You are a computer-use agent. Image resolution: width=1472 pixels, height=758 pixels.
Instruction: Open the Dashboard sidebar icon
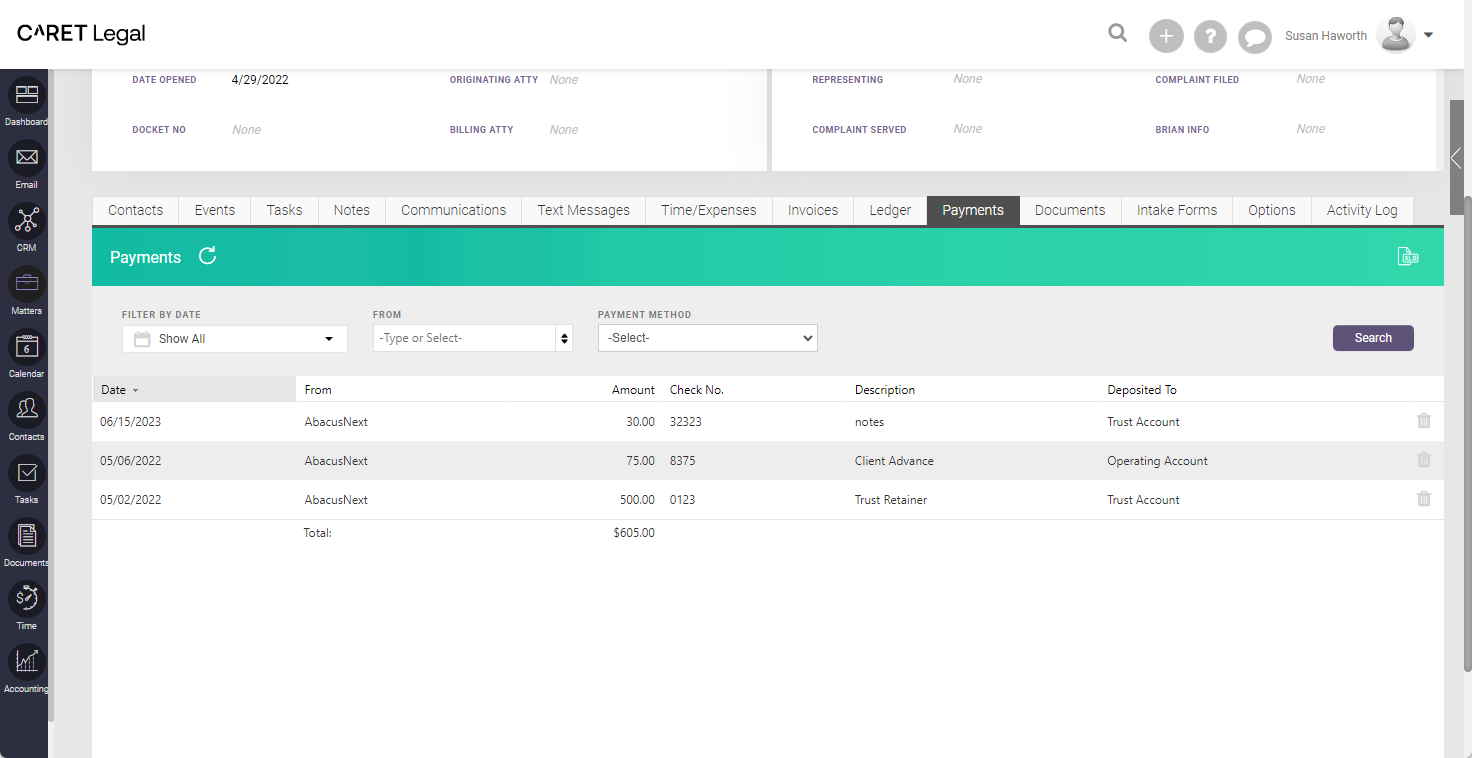click(x=27, y=95)
